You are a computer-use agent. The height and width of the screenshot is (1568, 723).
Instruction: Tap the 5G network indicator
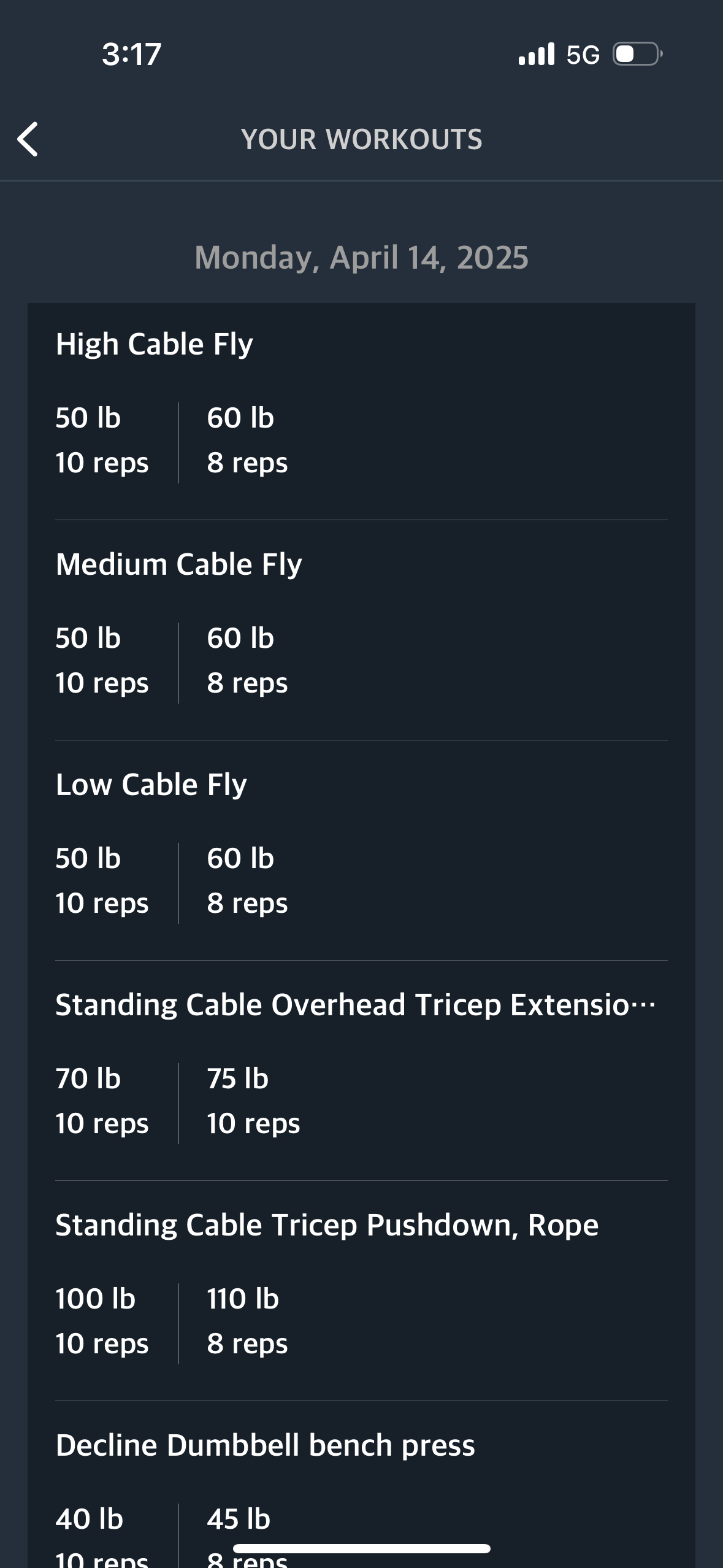point(583,55)
